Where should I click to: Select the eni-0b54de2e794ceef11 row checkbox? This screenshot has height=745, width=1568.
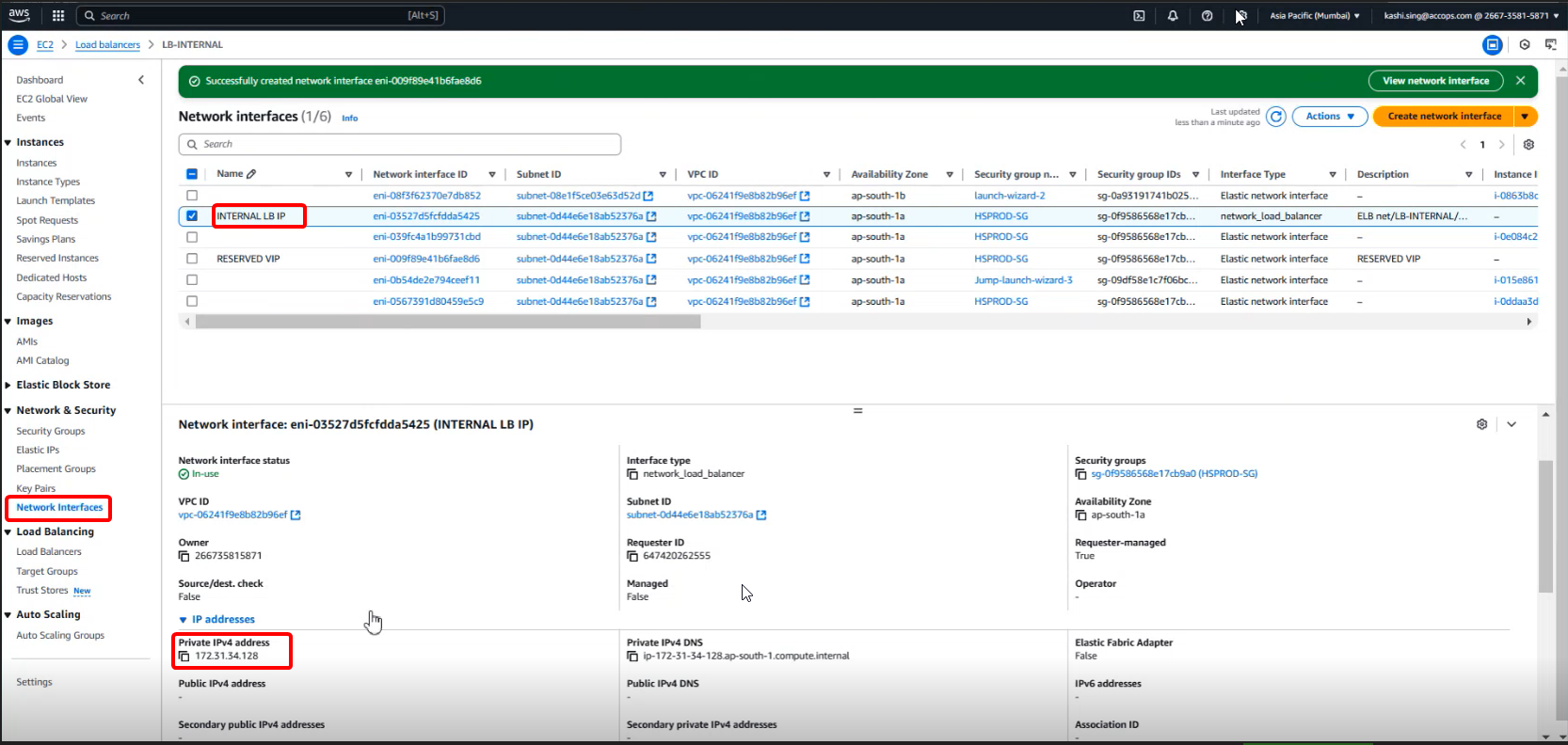click(x=192, y=280)
